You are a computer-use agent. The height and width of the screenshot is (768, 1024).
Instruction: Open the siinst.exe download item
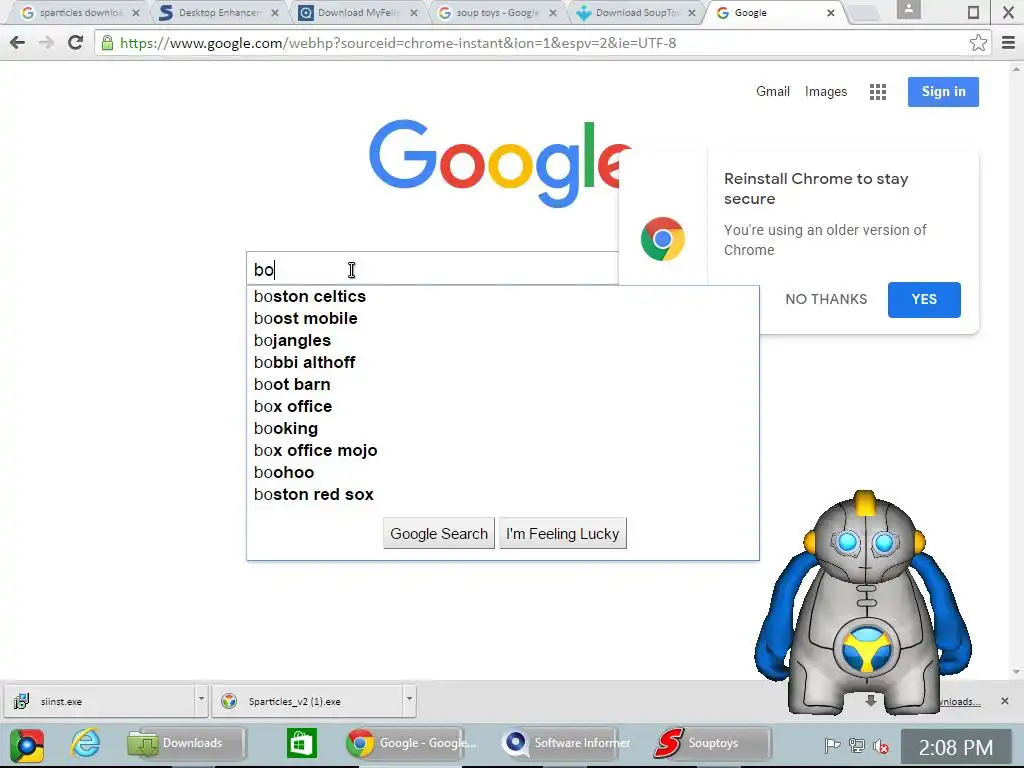99,701
